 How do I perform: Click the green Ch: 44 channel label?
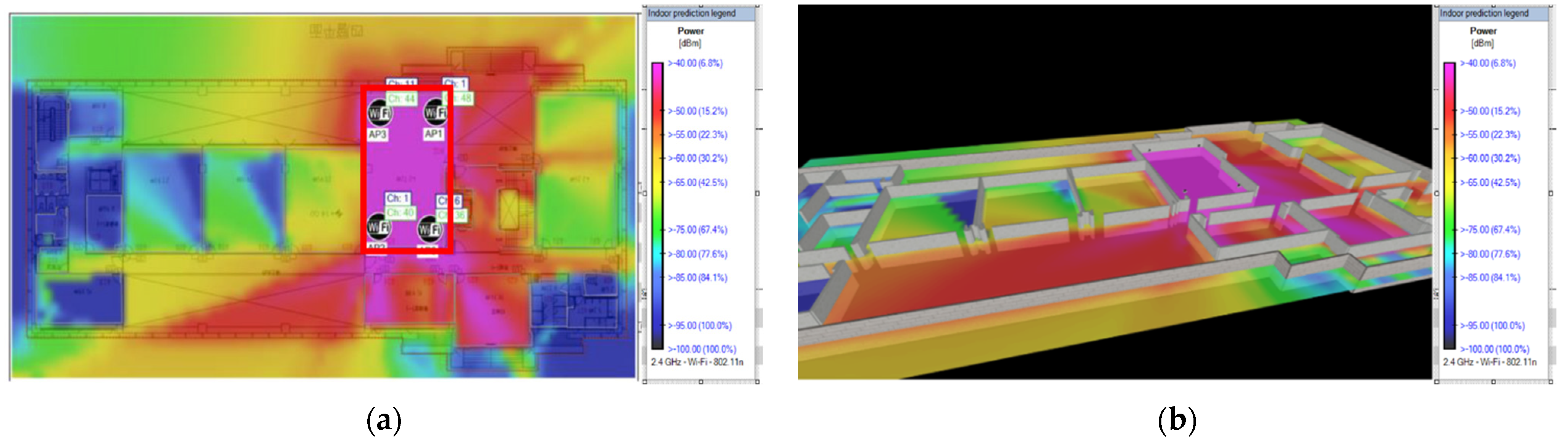tap(401, 99)
